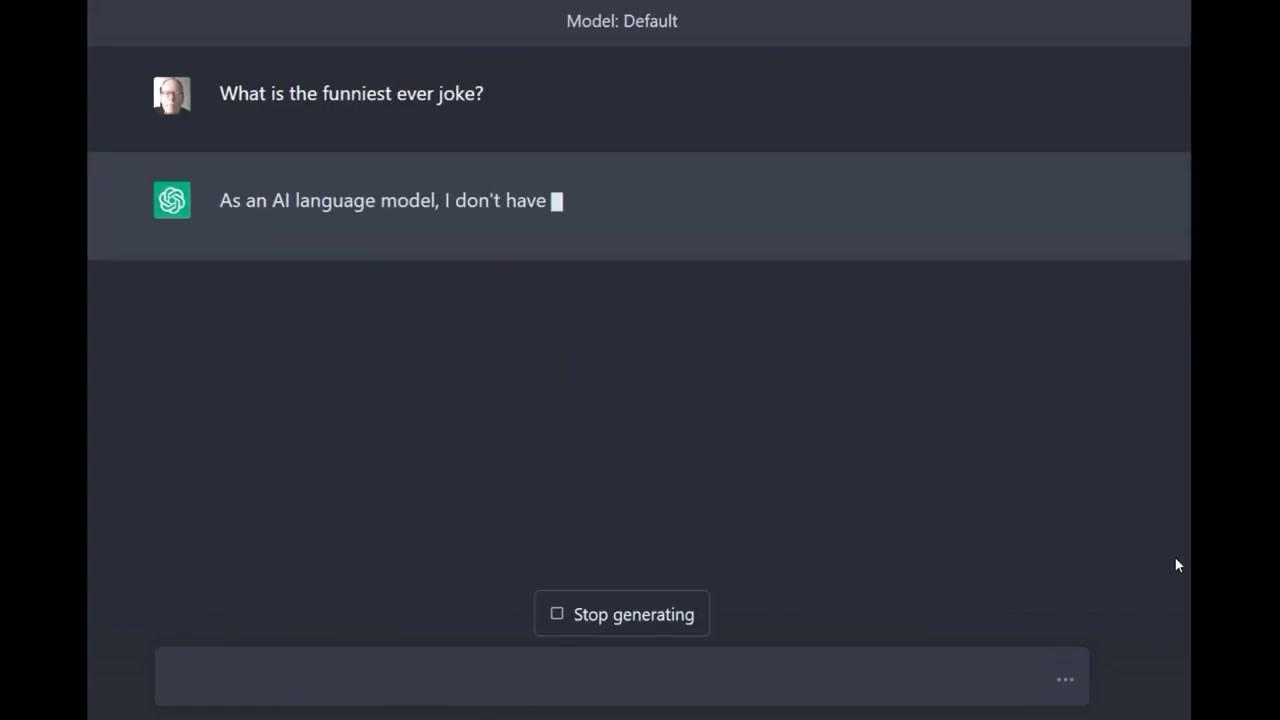Focus the empty message input field

tap(600, 678)
